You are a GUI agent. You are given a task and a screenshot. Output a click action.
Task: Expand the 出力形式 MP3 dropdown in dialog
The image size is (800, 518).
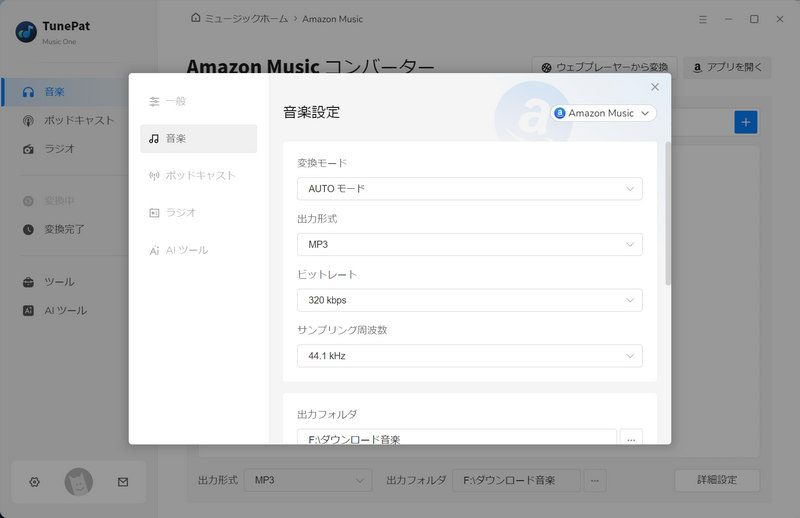(469, 244)
